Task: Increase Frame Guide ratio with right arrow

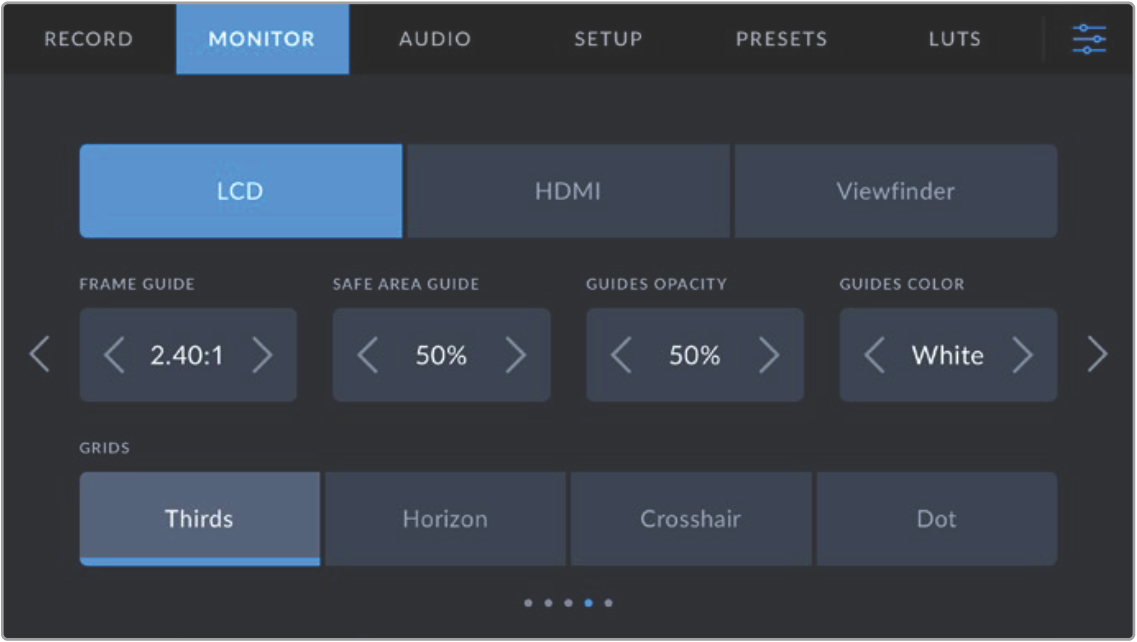Action: point(262,355)
